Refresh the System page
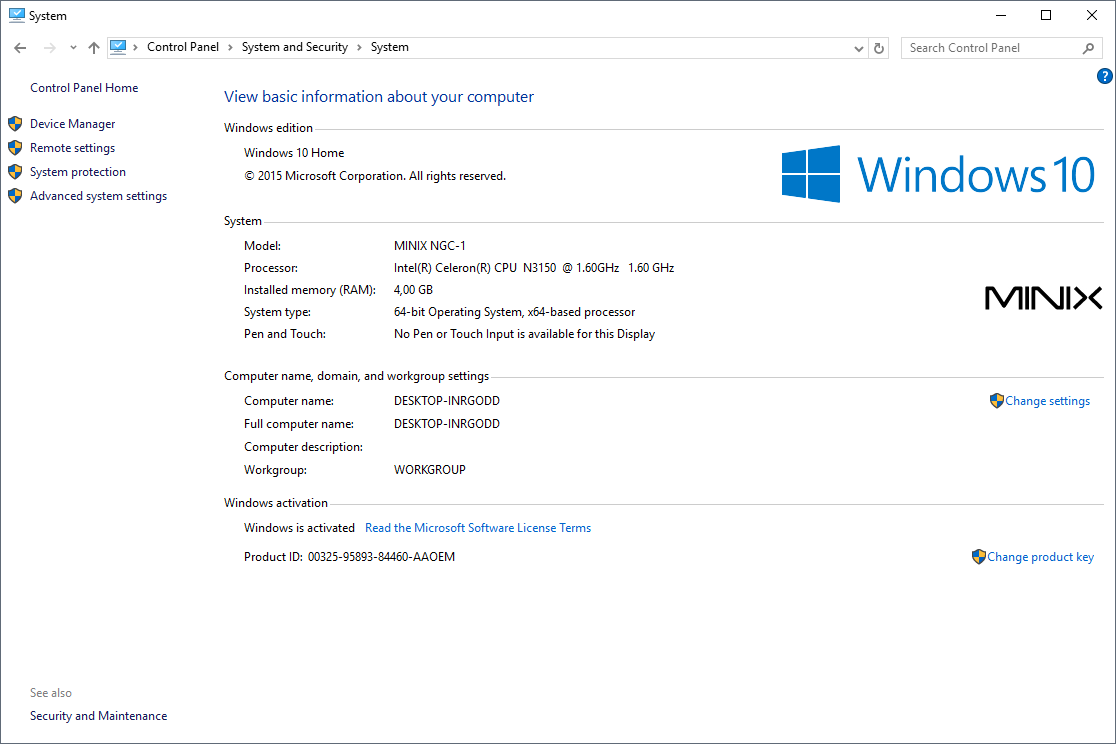The image size is (1116, 744). 879,48
